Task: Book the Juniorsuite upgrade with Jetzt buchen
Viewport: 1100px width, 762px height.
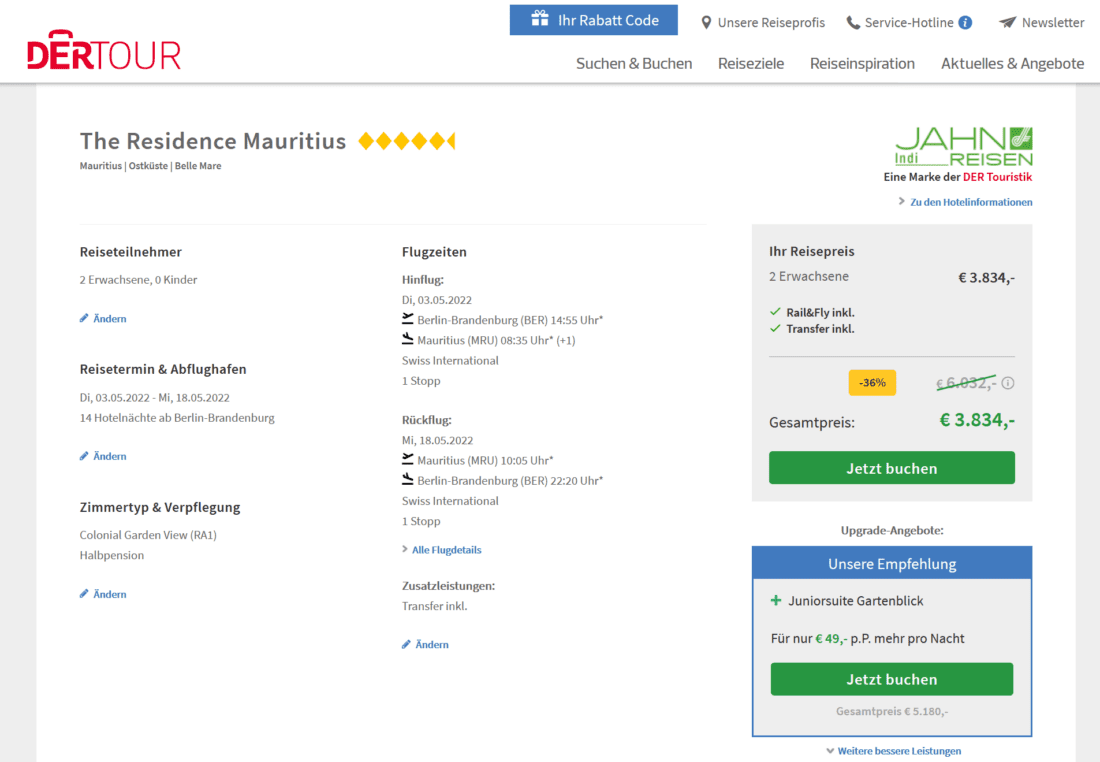Action: coord(891,679)
